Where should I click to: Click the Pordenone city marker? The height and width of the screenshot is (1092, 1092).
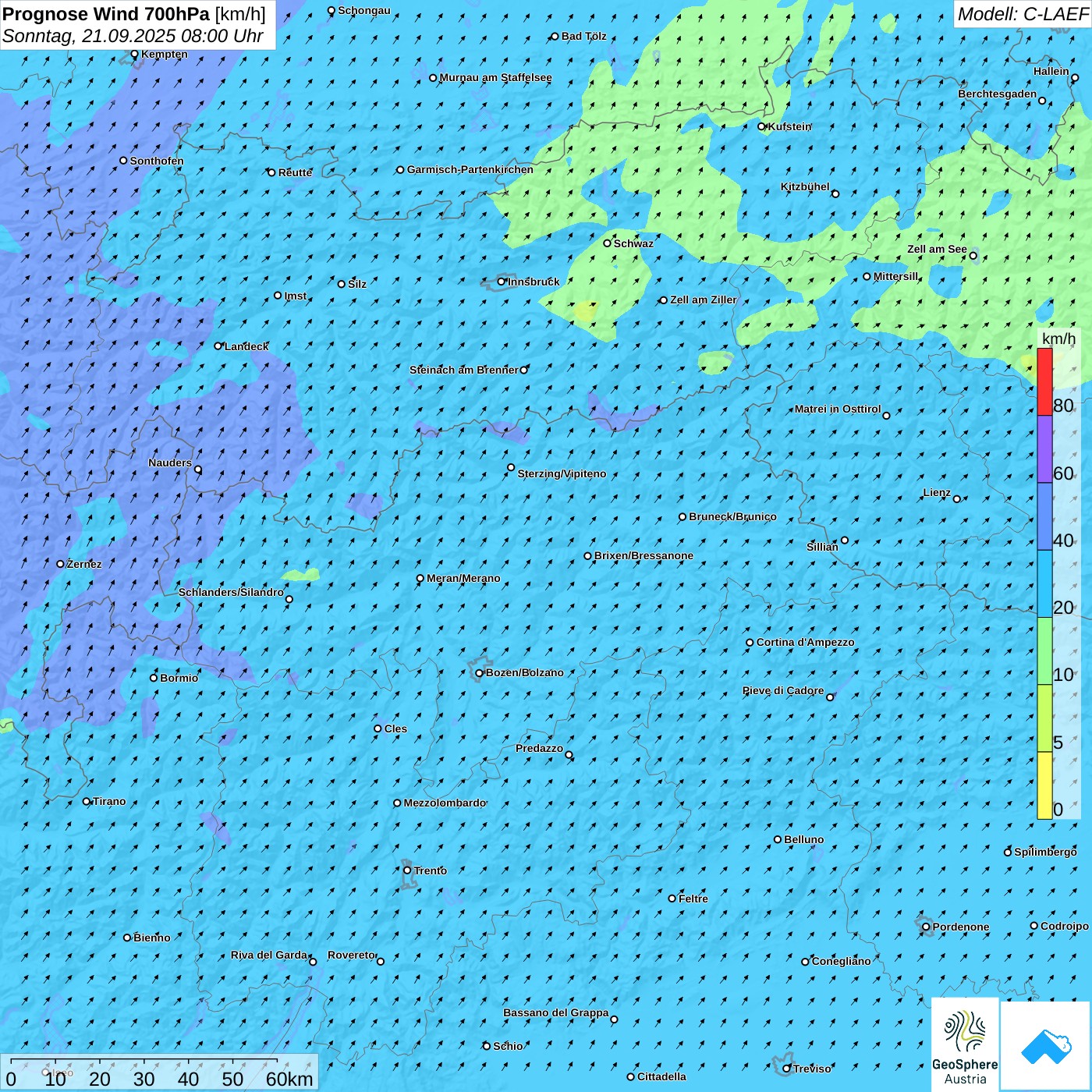tap(926, 927)
